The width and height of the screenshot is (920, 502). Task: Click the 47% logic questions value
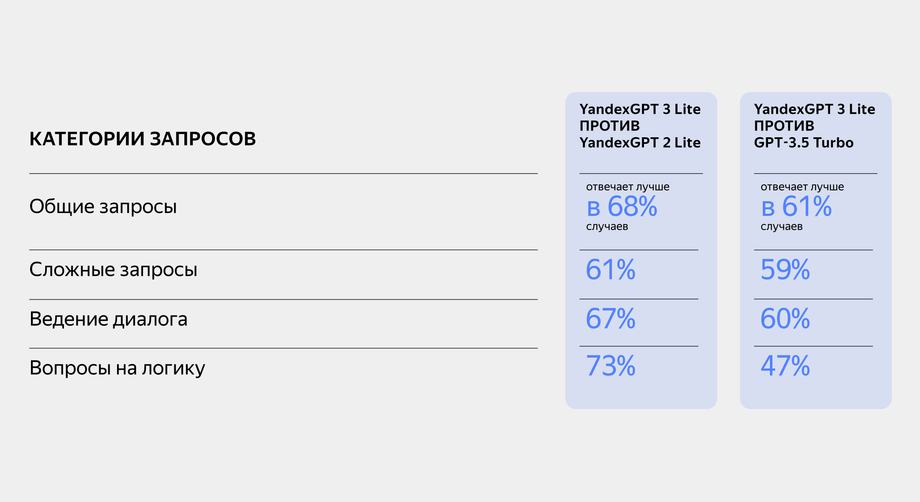click(x=785, y=366)
